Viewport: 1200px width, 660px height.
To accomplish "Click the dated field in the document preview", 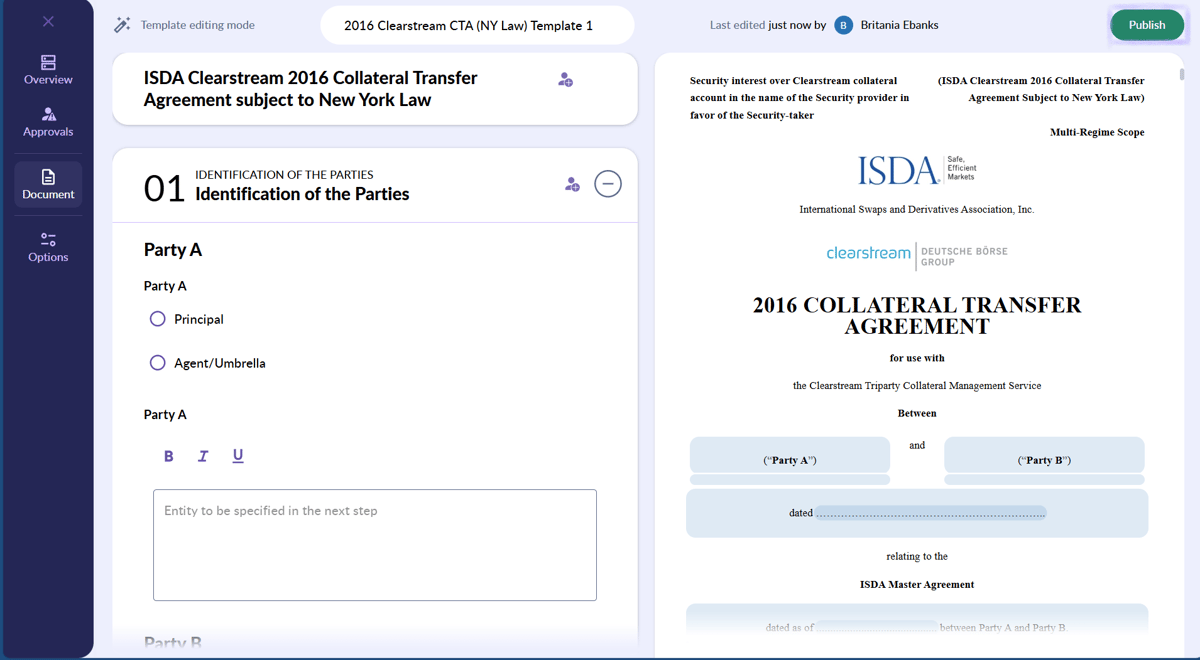I will (x=930, y=513).
